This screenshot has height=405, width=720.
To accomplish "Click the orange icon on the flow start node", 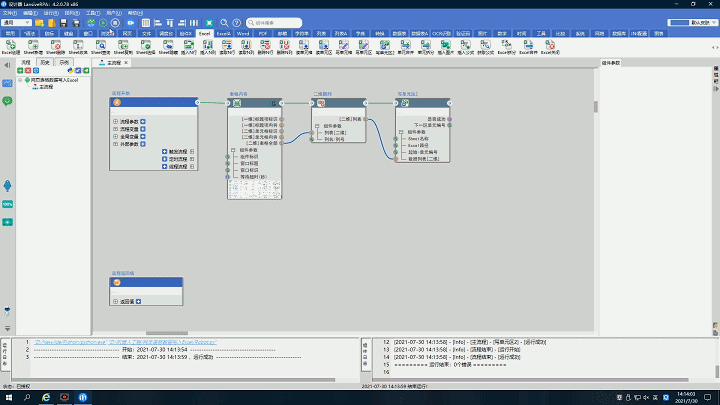I will coord(117,102).
